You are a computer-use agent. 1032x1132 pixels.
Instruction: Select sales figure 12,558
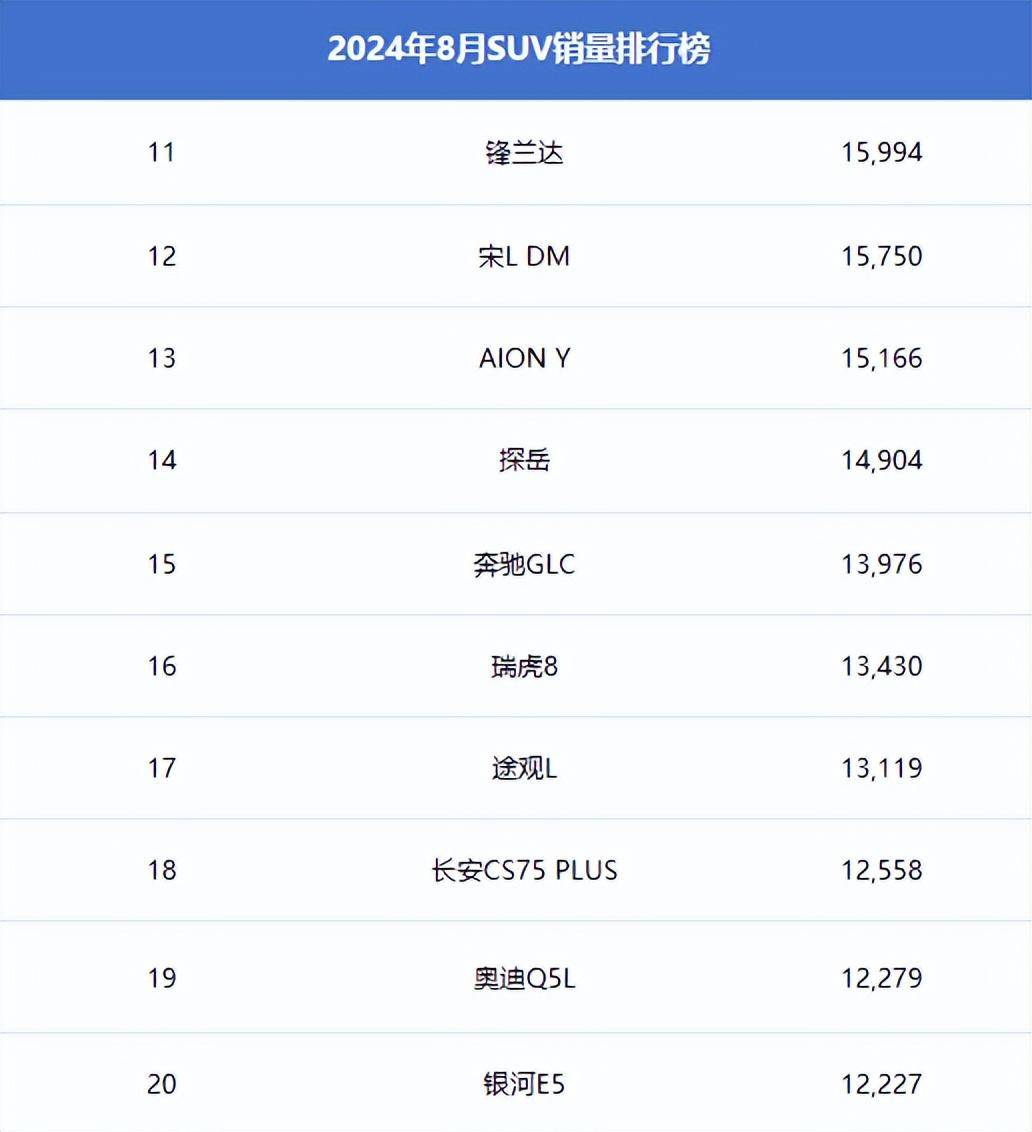882,870
